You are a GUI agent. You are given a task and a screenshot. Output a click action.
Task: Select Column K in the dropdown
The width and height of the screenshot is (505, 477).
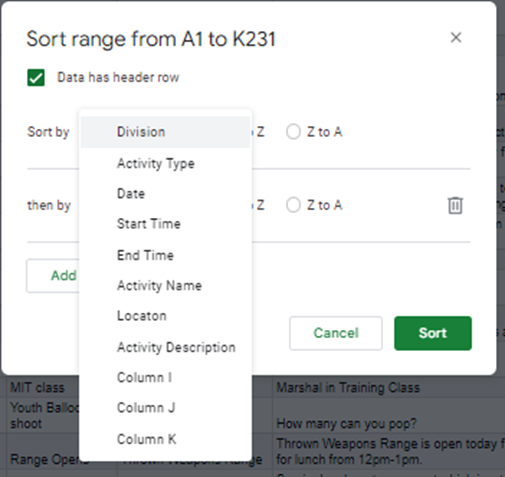coord(165,439)
